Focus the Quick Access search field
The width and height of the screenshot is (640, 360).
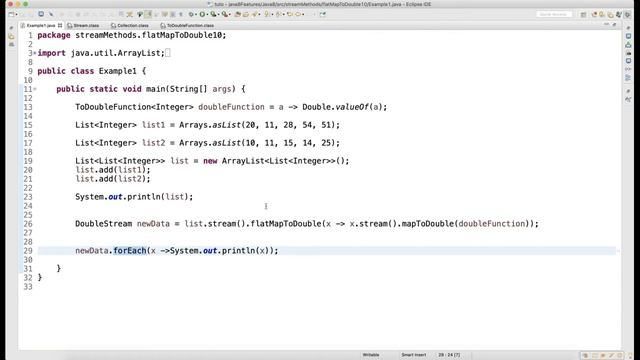[x=553, y=14]
